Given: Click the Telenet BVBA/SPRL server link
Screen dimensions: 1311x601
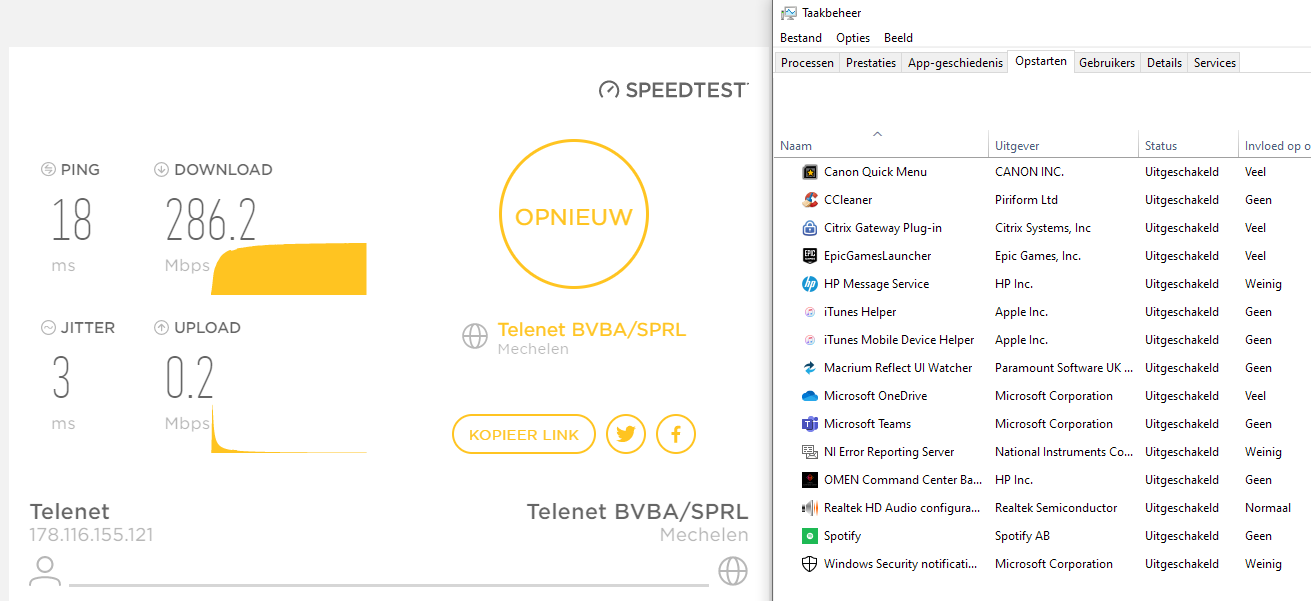Looking at the screenshot, I should pos(592,330).
